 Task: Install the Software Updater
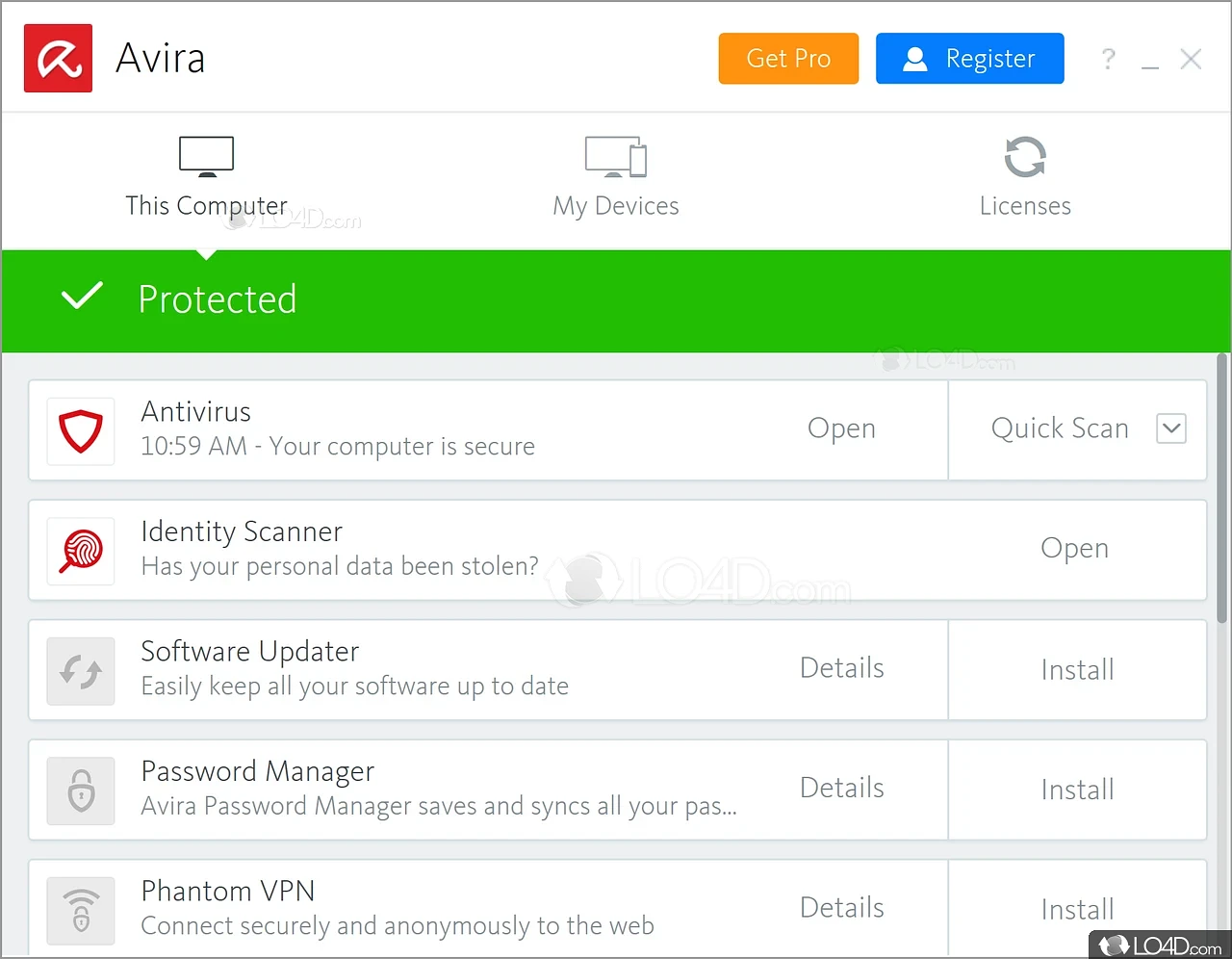point(1077,670)
